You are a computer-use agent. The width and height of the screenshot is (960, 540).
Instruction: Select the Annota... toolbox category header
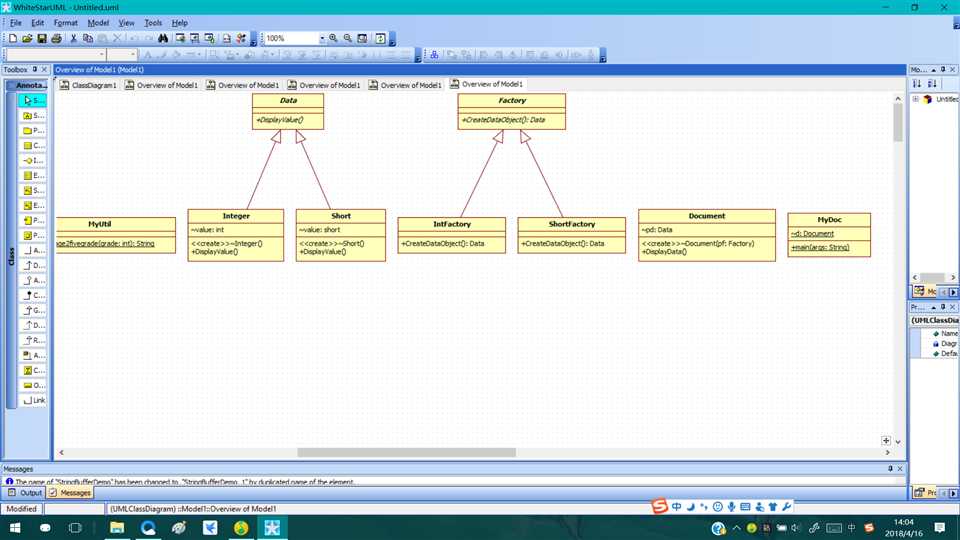pos(27,85)
